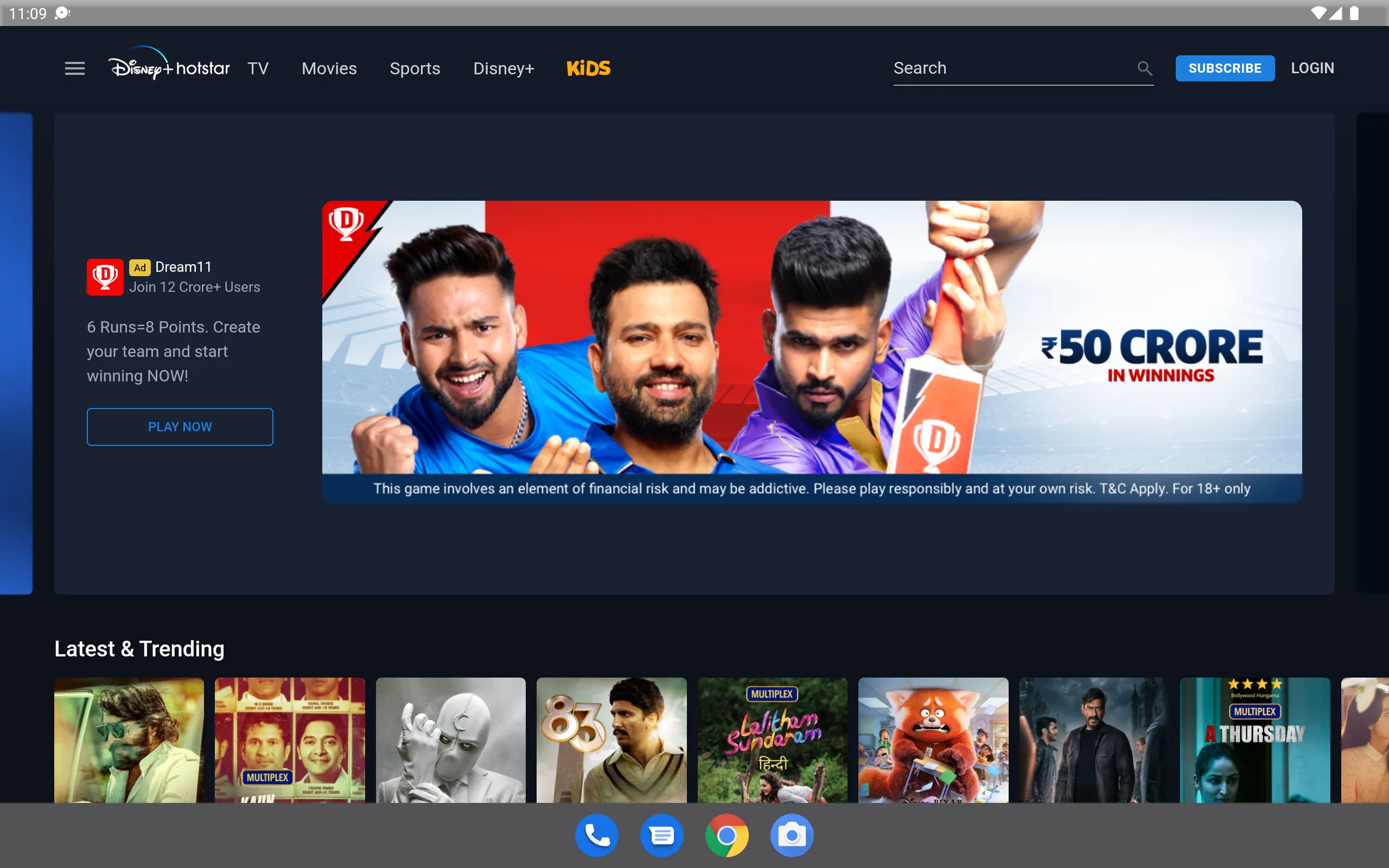
Task: Click the LOGIN link
Action: (x=1313, y=68)
